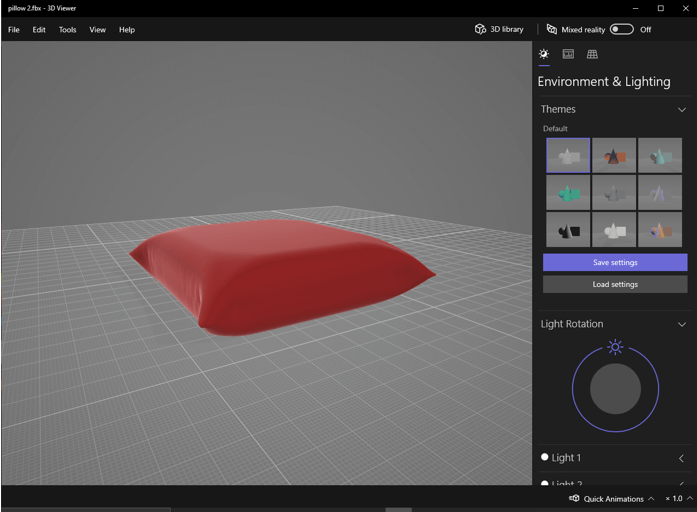Open the File menu
The height and width of the screenshot is (512, 697).
(14, 30)
